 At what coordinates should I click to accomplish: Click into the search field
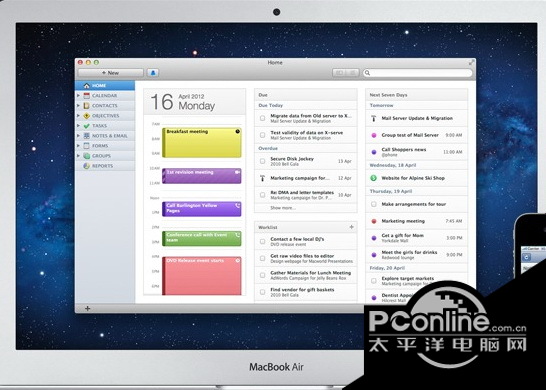click(x=418, y=73)
